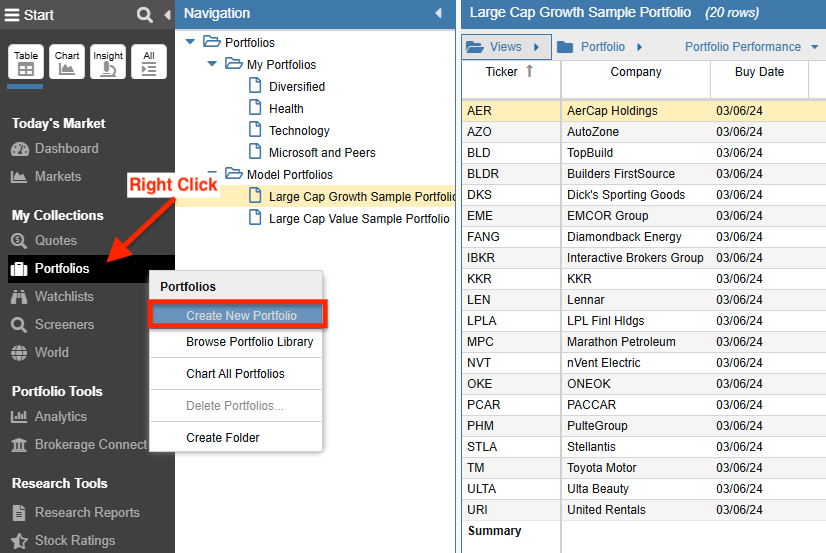Open the Technology portfolio
Screen dimensions: 826x553
(x=299, y=131)
